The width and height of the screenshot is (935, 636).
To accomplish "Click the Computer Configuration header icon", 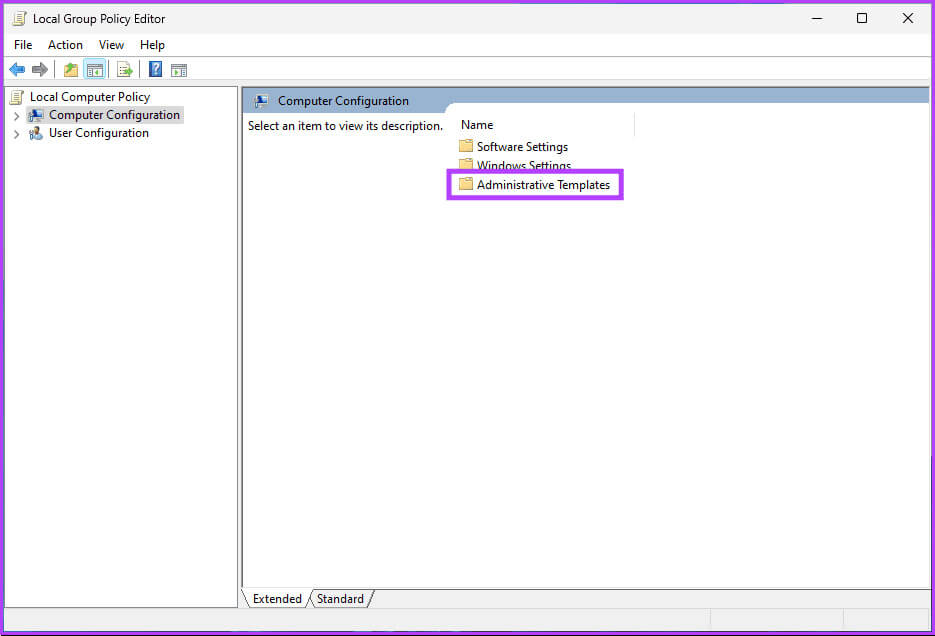I will pos(261,101).
